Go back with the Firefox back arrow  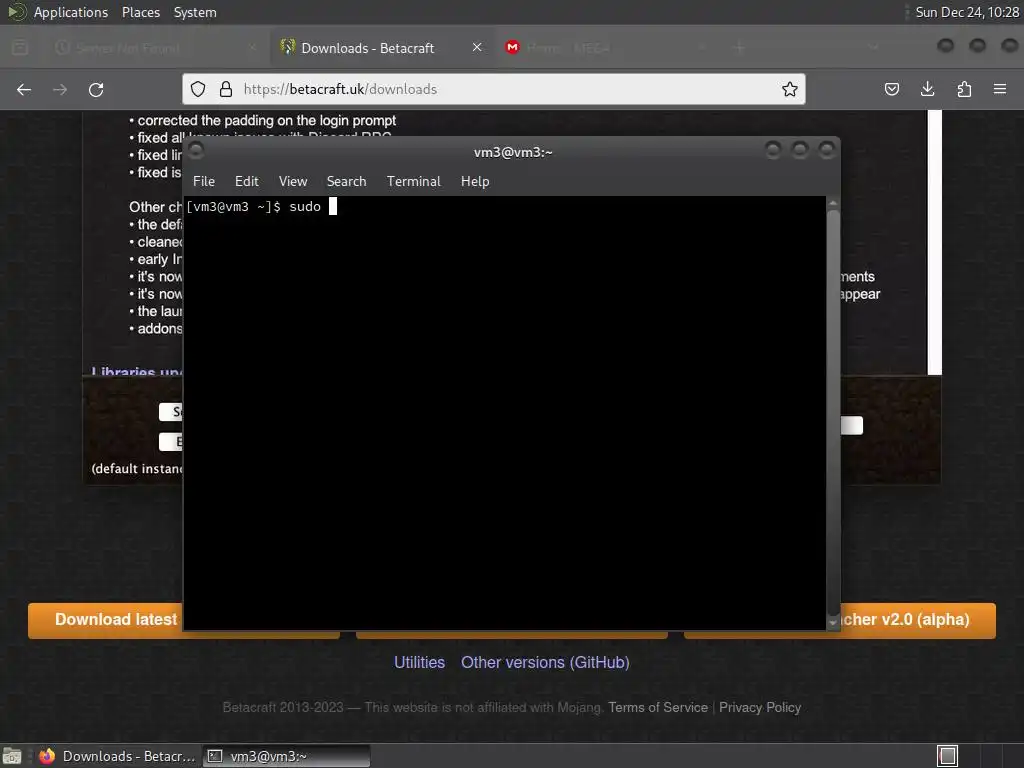click(x=24, y=89)
